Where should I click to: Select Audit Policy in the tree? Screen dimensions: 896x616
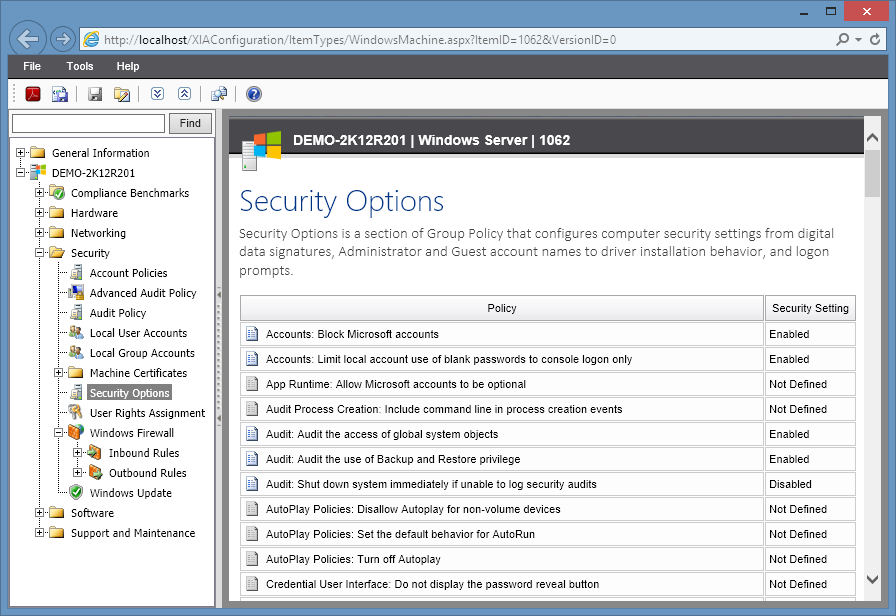pos(118,313)
